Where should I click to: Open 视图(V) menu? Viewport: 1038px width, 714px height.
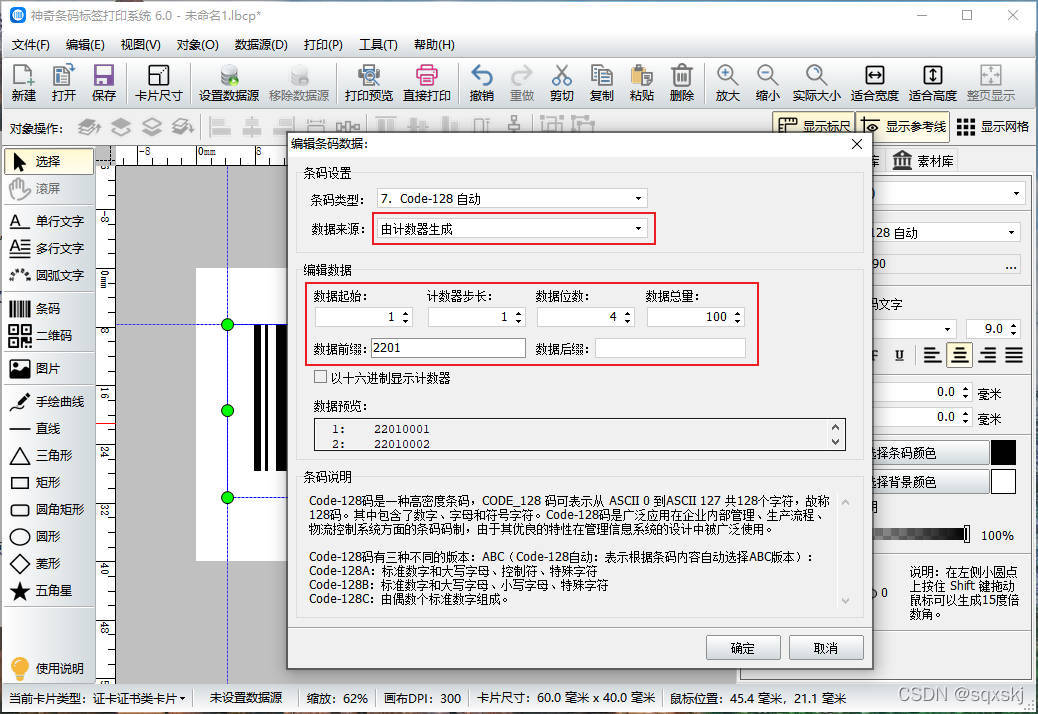(x=140, y=44)
